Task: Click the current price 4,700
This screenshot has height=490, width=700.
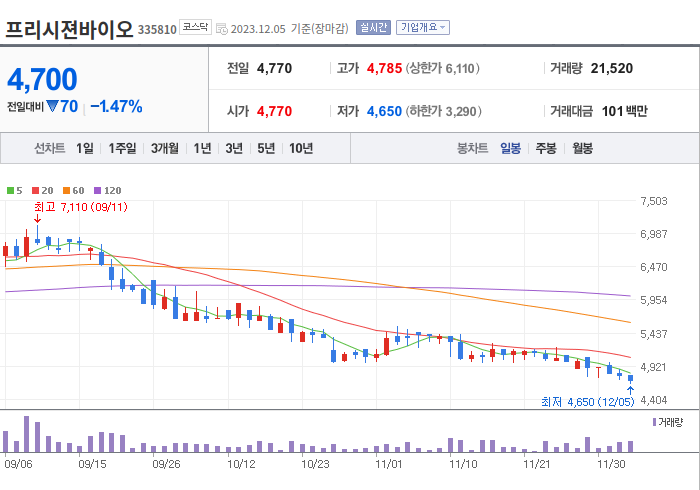Action: [42, 79]
